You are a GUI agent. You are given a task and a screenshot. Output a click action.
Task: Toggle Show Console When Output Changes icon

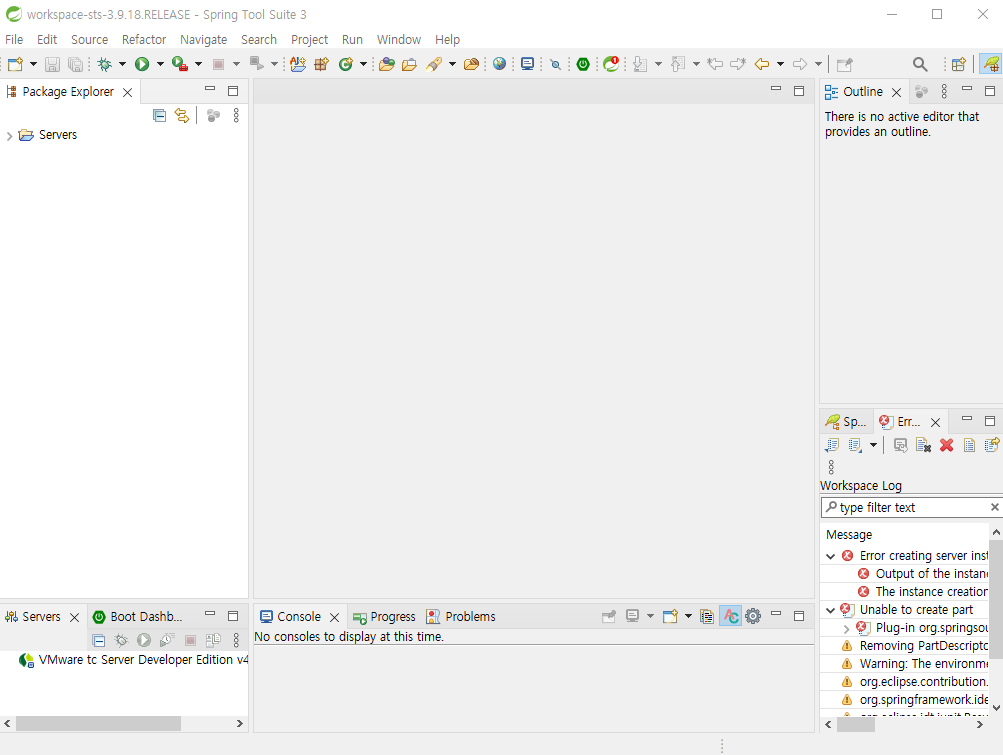pyautogui.click(x=731, y=616)
